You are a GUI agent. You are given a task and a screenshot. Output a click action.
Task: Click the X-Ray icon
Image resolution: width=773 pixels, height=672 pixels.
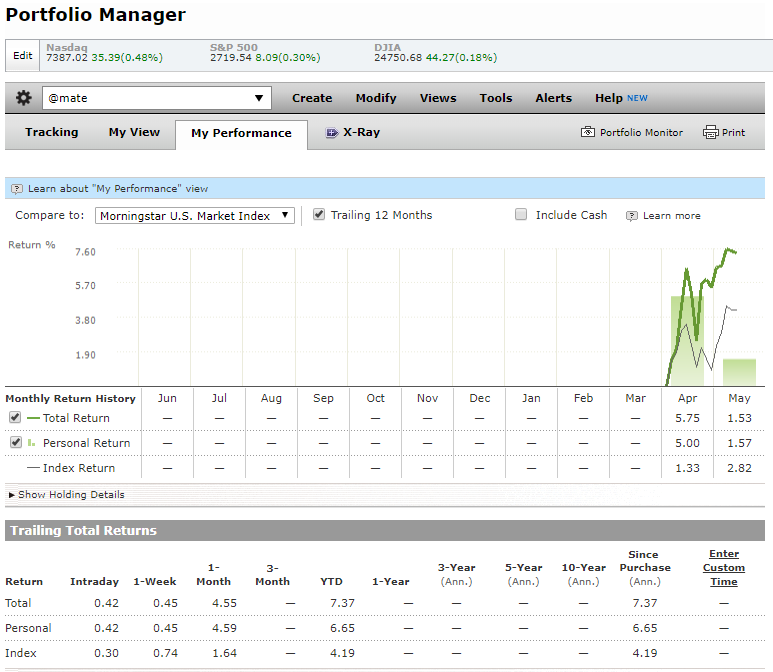(x=332, y=133)
